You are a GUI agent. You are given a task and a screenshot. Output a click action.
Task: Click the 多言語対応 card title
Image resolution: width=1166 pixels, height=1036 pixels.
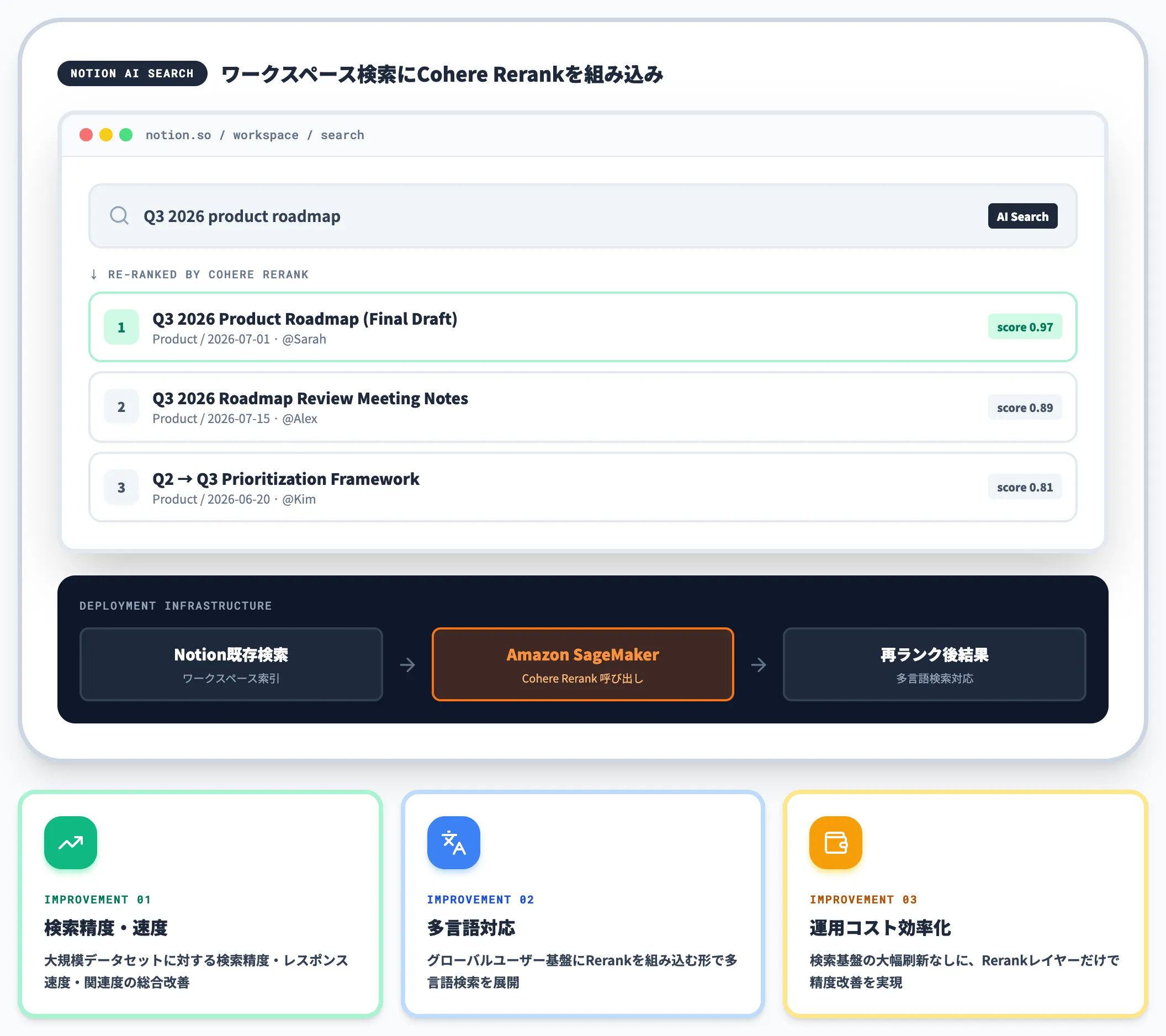coord(471,928)
